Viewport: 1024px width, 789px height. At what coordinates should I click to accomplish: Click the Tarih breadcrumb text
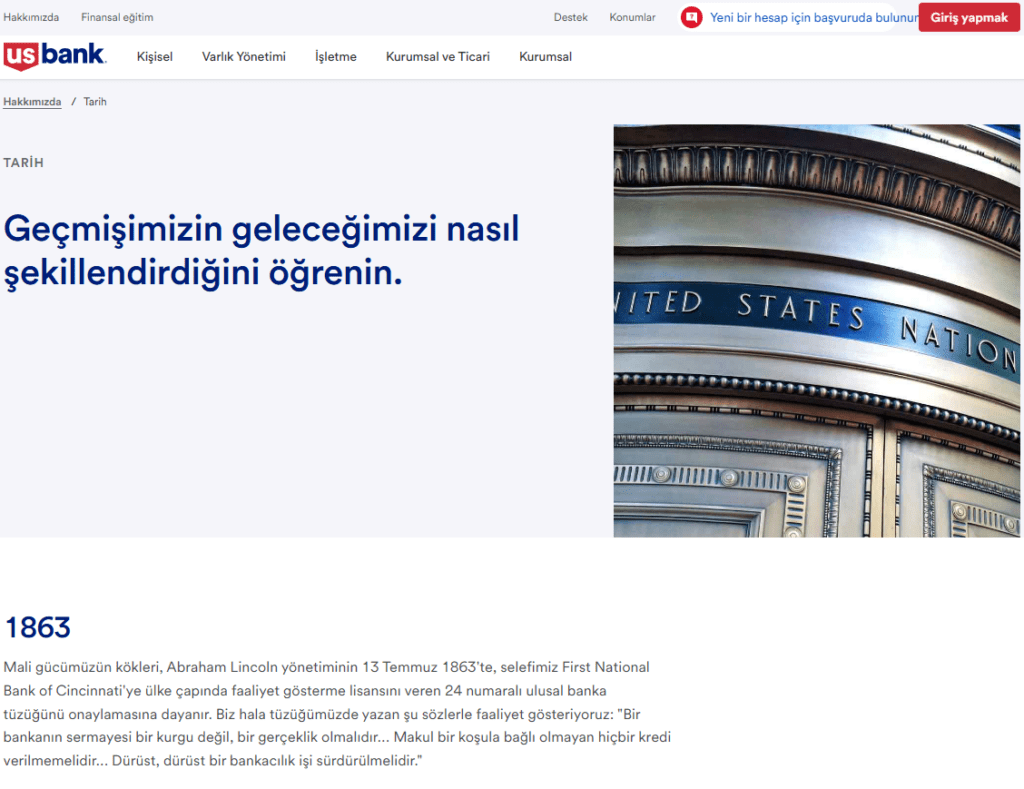tap(95, 102)
